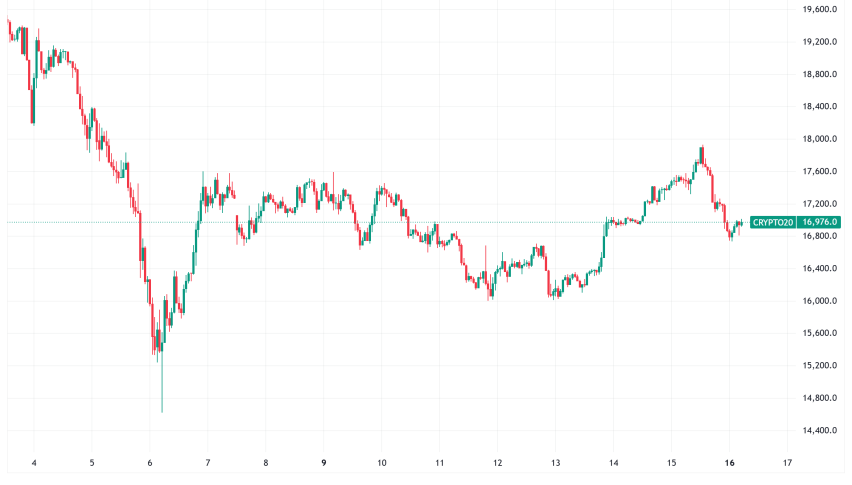Click date 4 on the time axis
This screenshot has height=485, width=852.
tap(34, 463)
